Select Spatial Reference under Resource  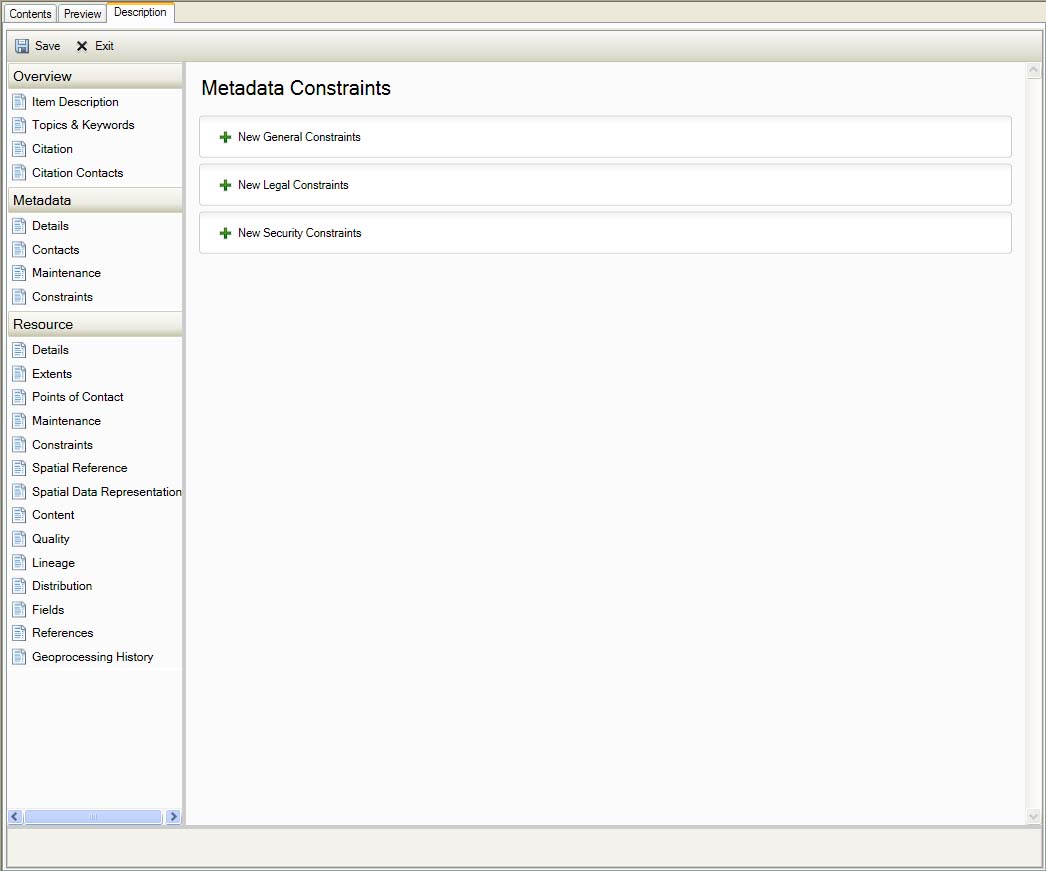[79, 468]
